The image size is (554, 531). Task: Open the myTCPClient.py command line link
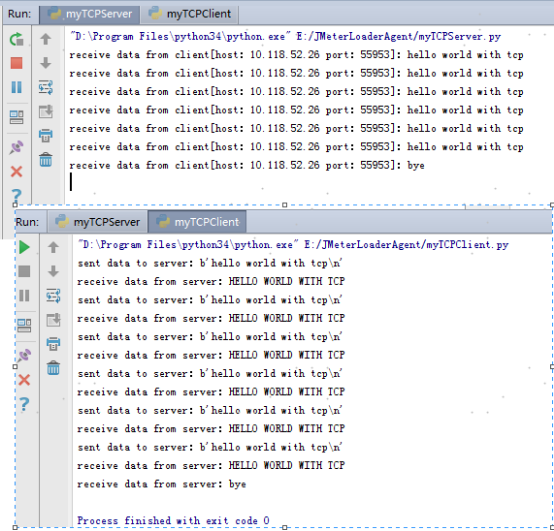(x=407, y=245)
